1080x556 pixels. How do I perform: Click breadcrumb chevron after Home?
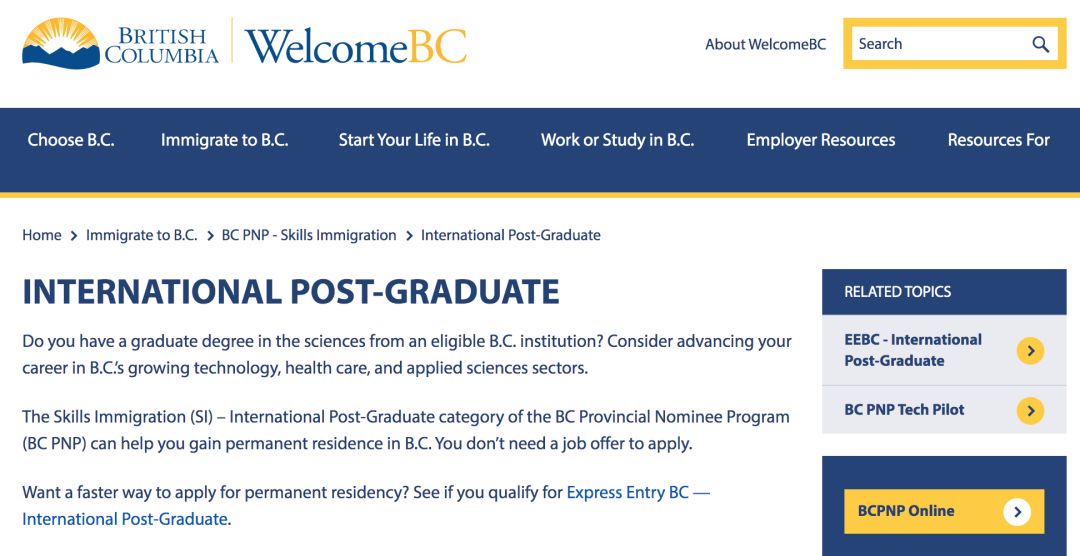click(x=74, y=236)
